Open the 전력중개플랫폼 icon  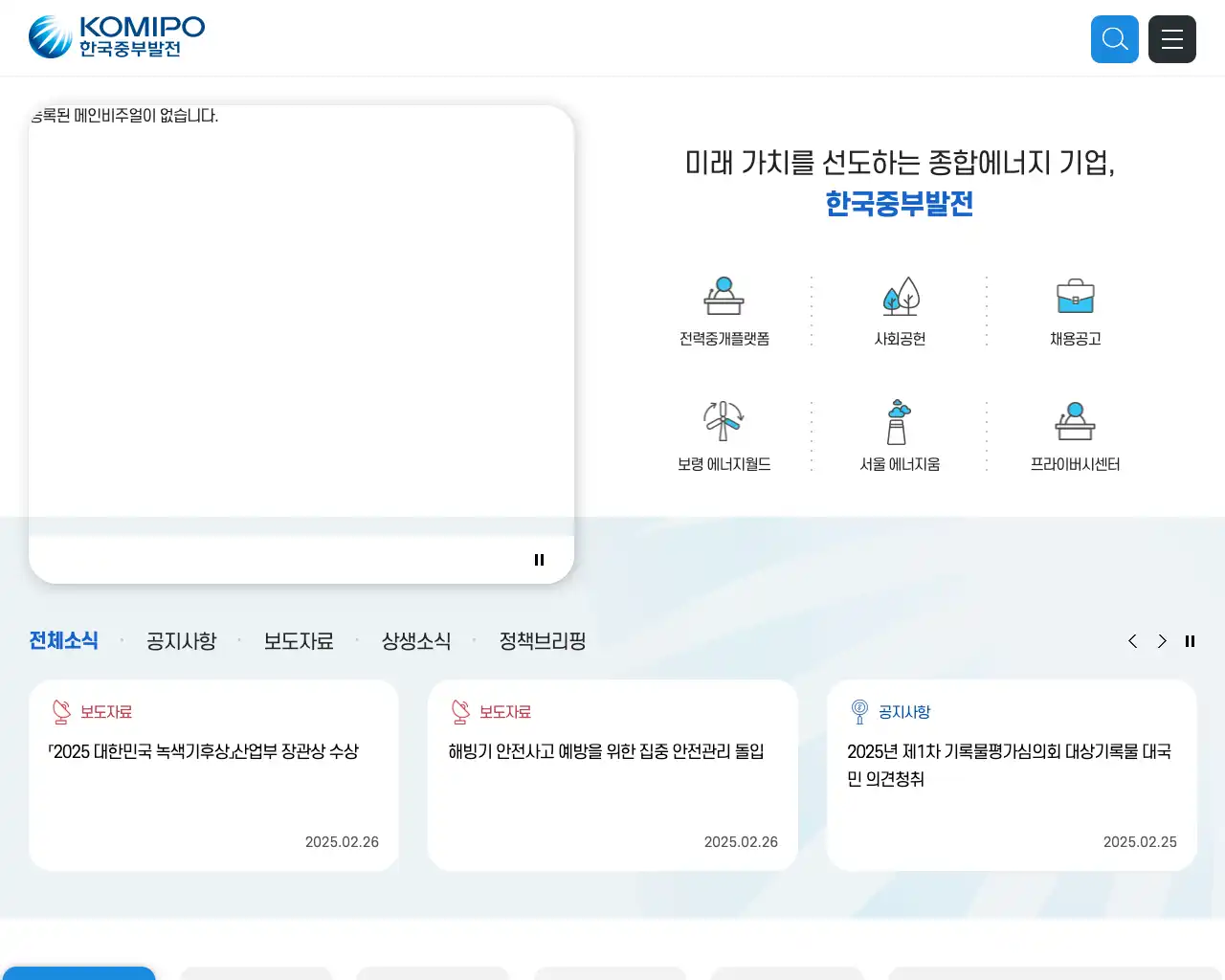[x=724, y=296]
